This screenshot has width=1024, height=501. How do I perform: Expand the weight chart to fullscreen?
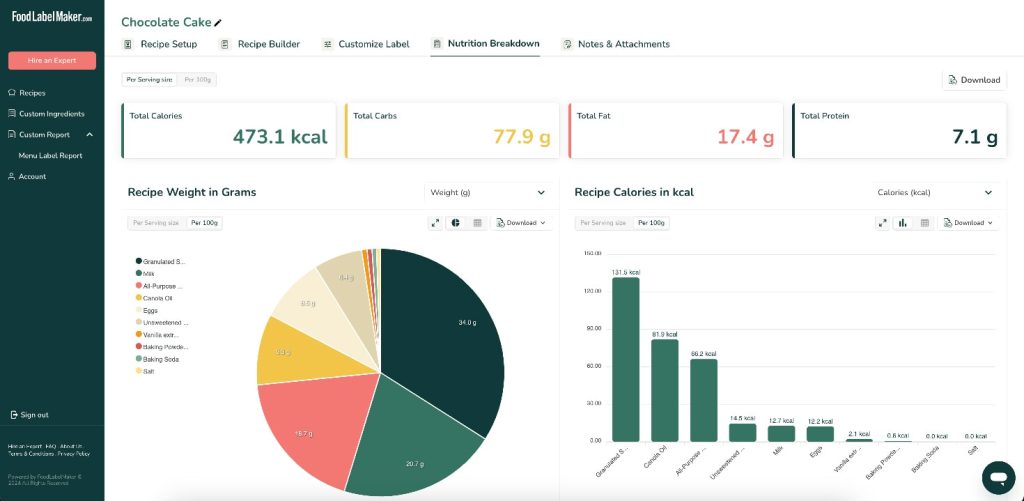point(435,223)
